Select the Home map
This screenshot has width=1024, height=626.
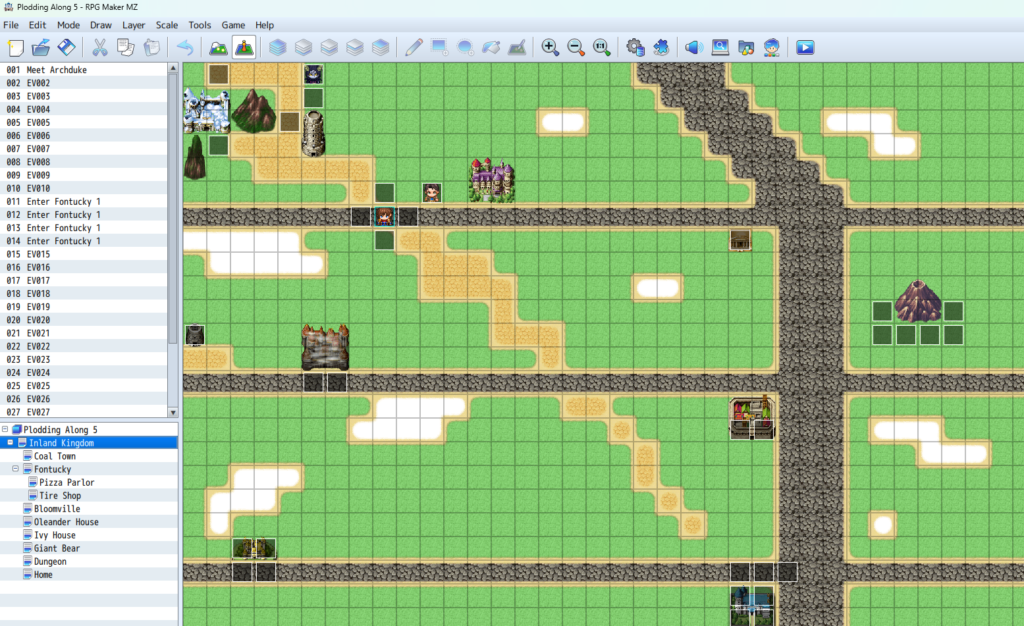point(43,574)
